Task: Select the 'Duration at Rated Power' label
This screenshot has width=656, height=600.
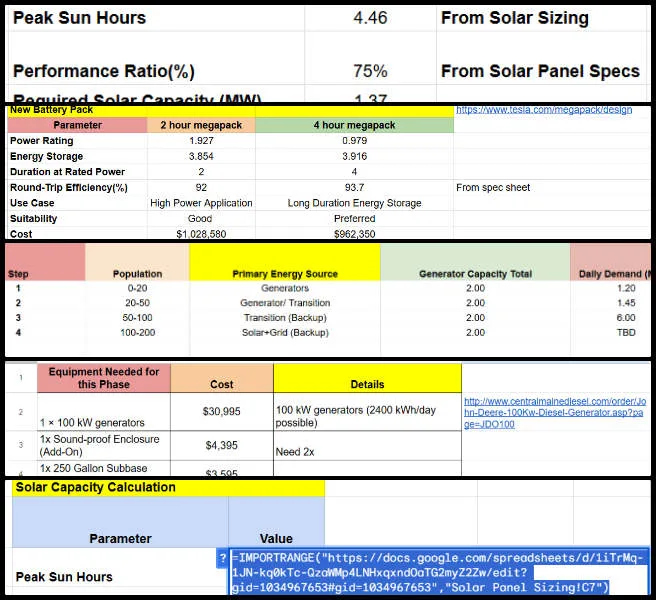Action: [77, 172]
